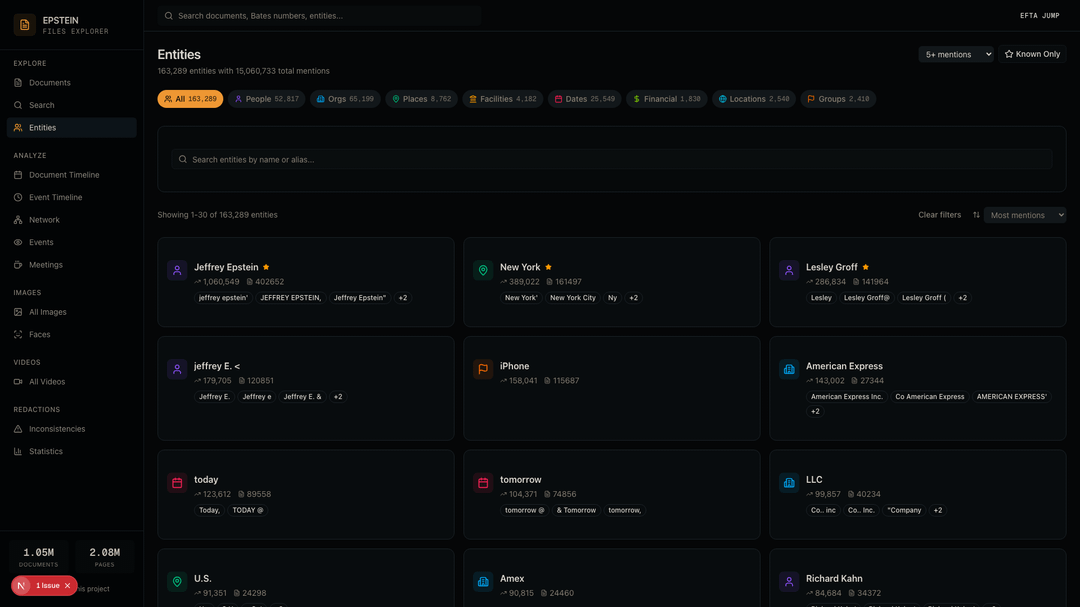Screen dimensions: 1080x607
Task: Click the sort direction arrows icon
Action: tap(976, 215)
